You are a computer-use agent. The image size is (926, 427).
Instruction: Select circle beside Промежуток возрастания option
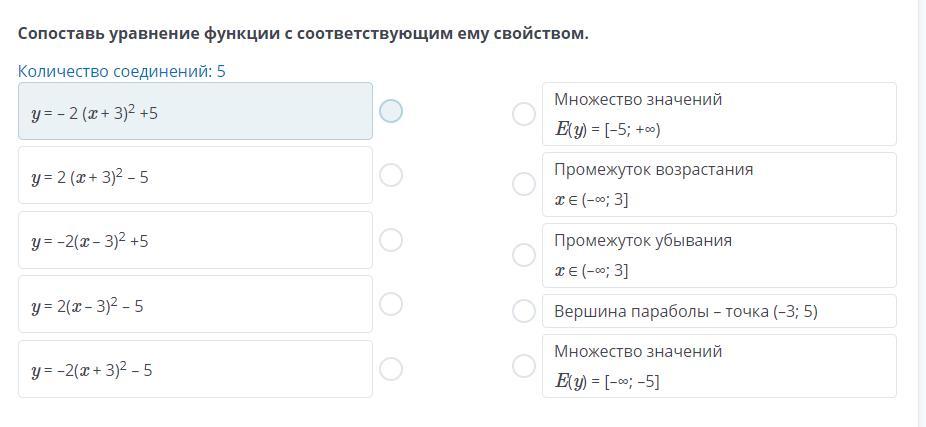[x=523, y=184]
